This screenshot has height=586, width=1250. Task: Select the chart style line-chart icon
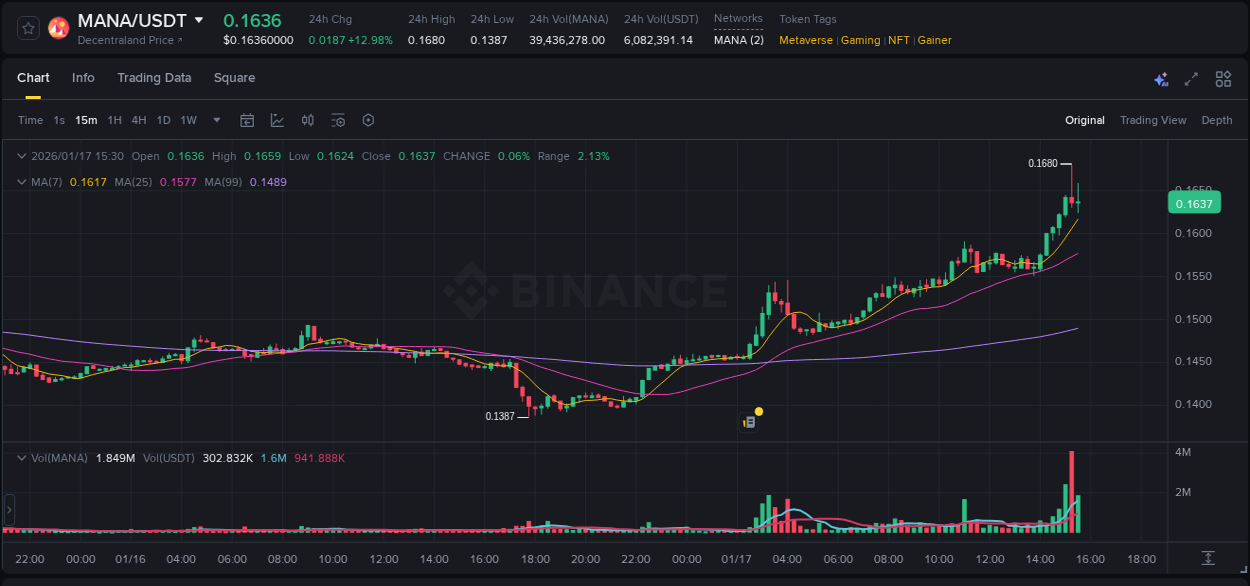[x=277, y=120]
